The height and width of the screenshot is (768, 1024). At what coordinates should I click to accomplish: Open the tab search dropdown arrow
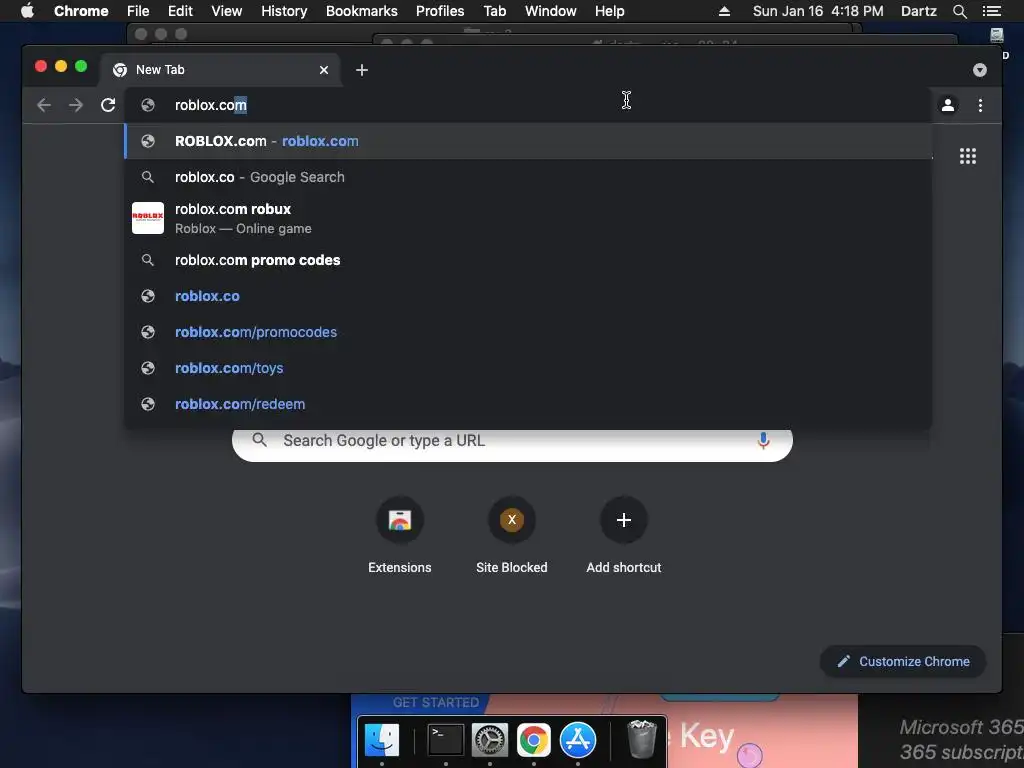tap(980, 70)
